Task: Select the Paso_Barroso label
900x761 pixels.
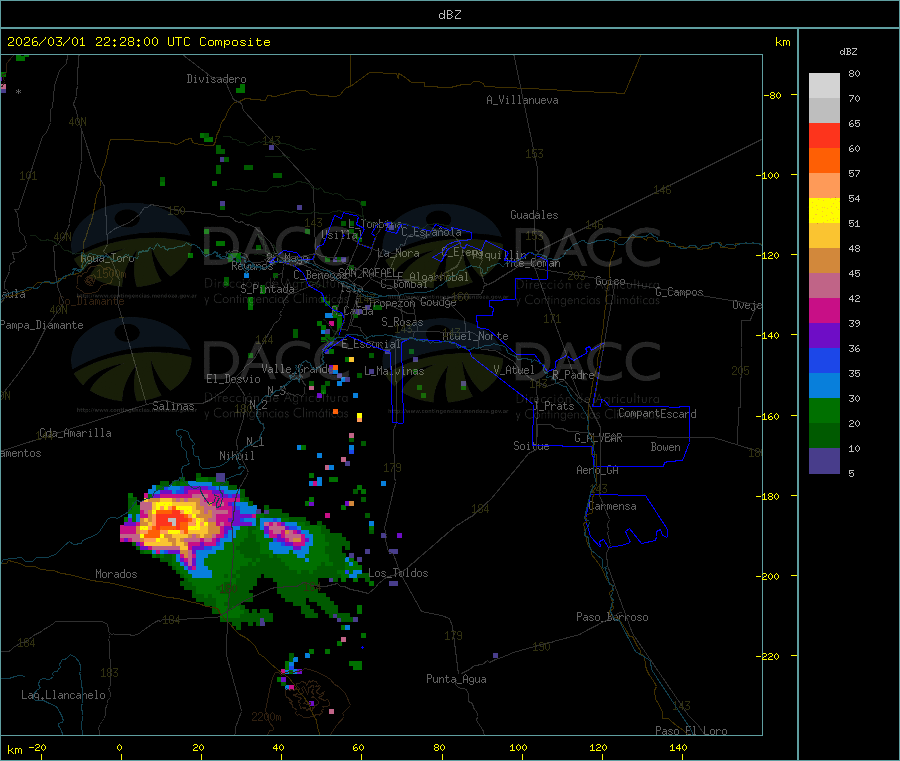Action: 612,617
